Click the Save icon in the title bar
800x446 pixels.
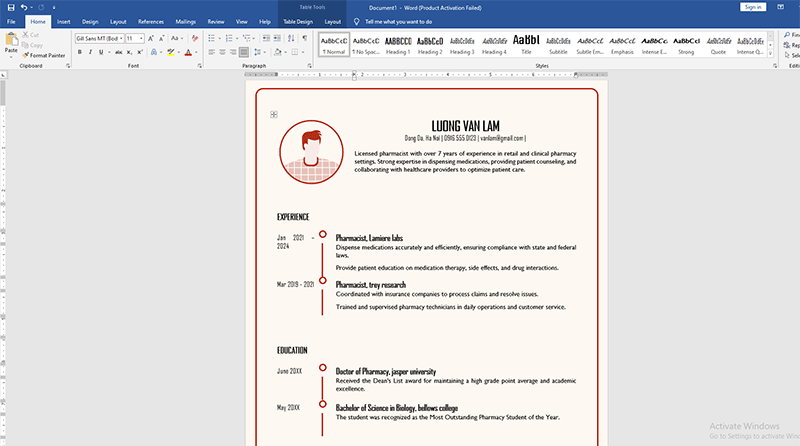(x=11, y=7)
